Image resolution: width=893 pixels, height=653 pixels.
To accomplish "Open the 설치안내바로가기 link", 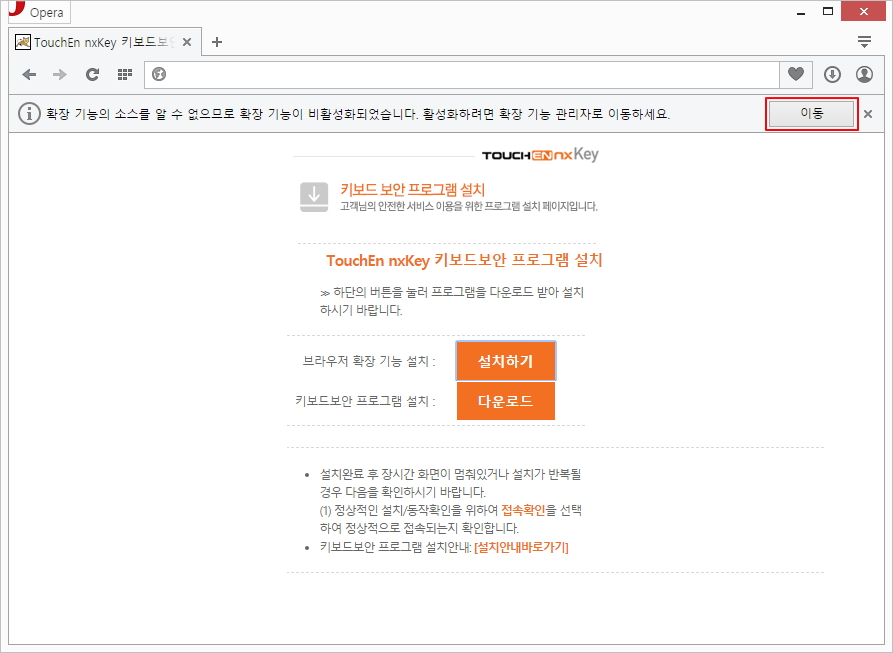I will pos(521,547).
